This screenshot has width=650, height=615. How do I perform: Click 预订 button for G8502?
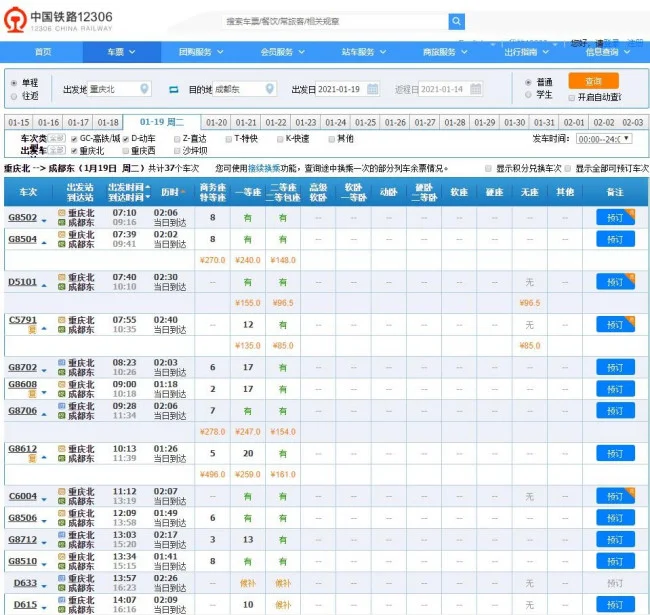pos(615,218)
